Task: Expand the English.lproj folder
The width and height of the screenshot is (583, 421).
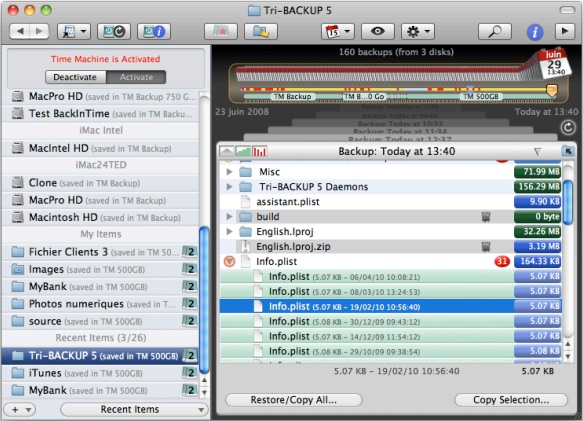Action: coord(229,232)
